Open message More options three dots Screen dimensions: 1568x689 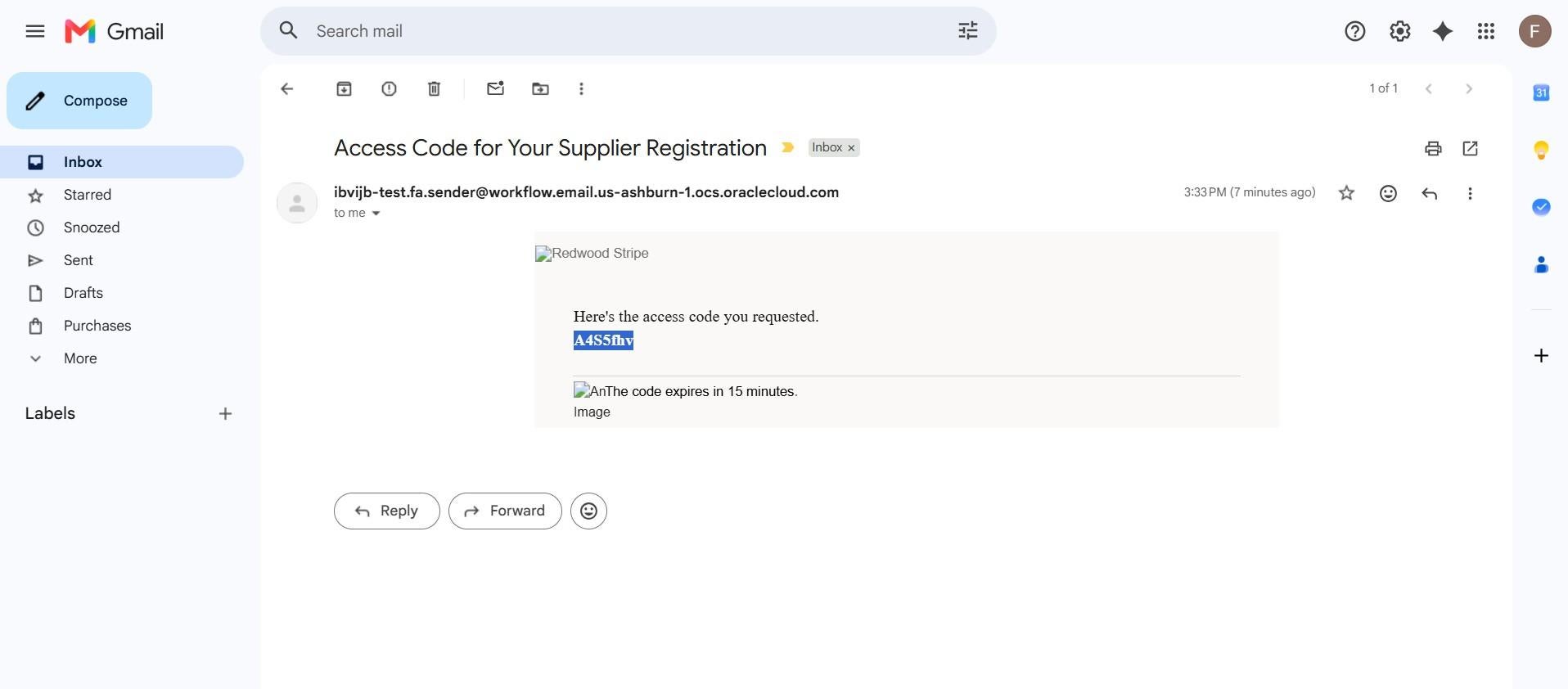pyautogui.click(x=1470, y=193)
